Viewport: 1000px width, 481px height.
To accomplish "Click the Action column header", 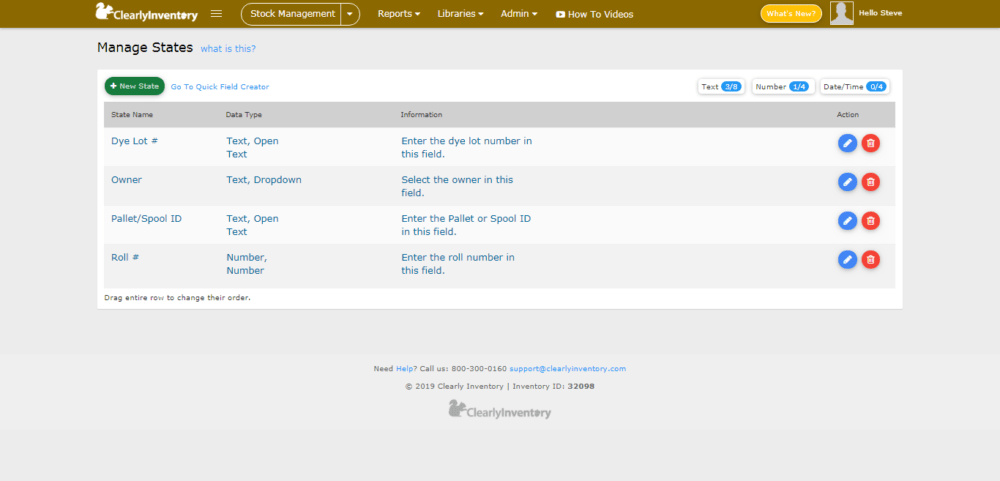I will pos(848,115).
